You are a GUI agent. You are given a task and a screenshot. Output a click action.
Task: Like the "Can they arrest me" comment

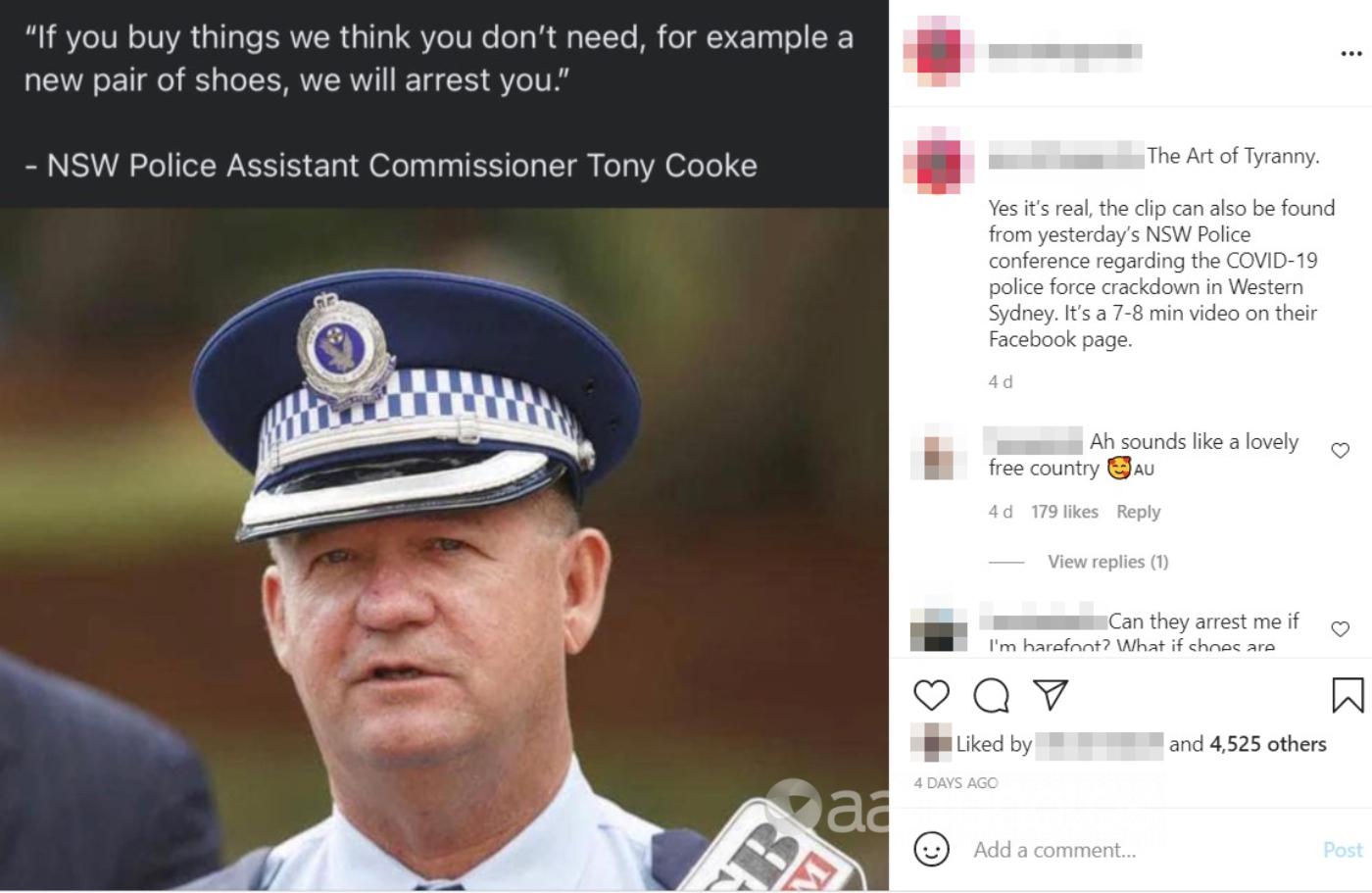click(1340, 629)
